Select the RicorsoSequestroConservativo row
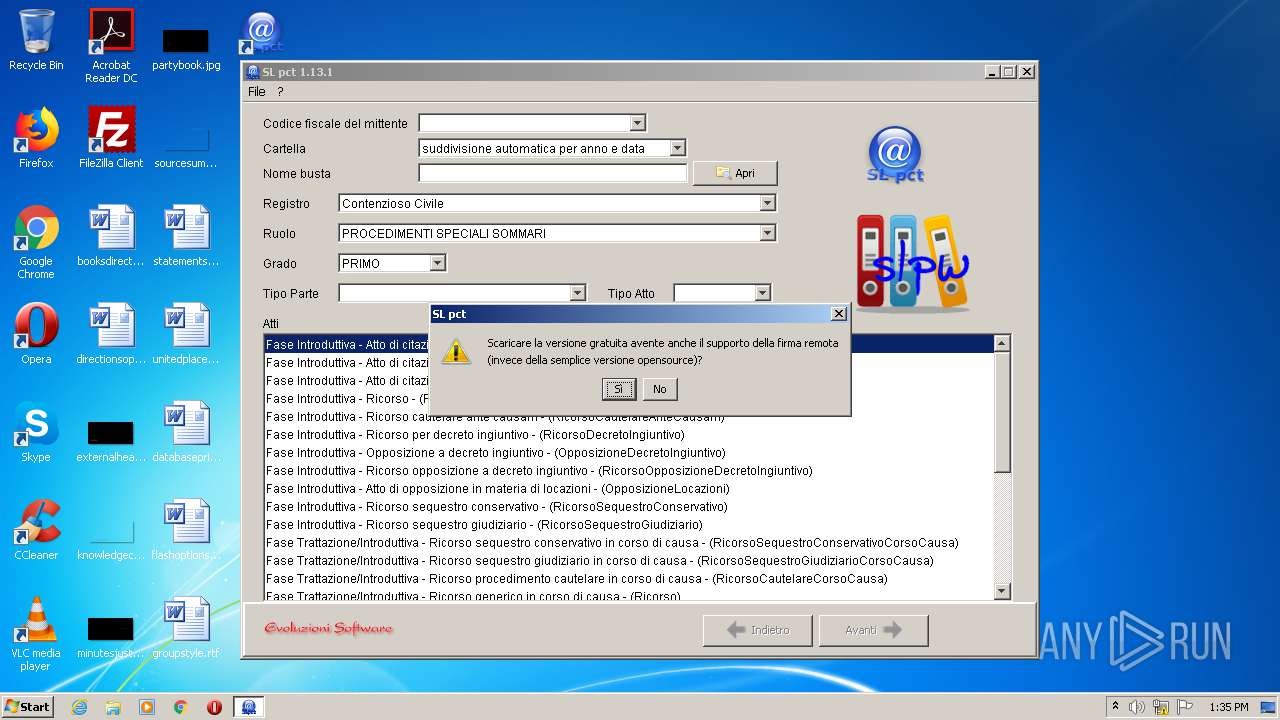 [x=629, y=507]
